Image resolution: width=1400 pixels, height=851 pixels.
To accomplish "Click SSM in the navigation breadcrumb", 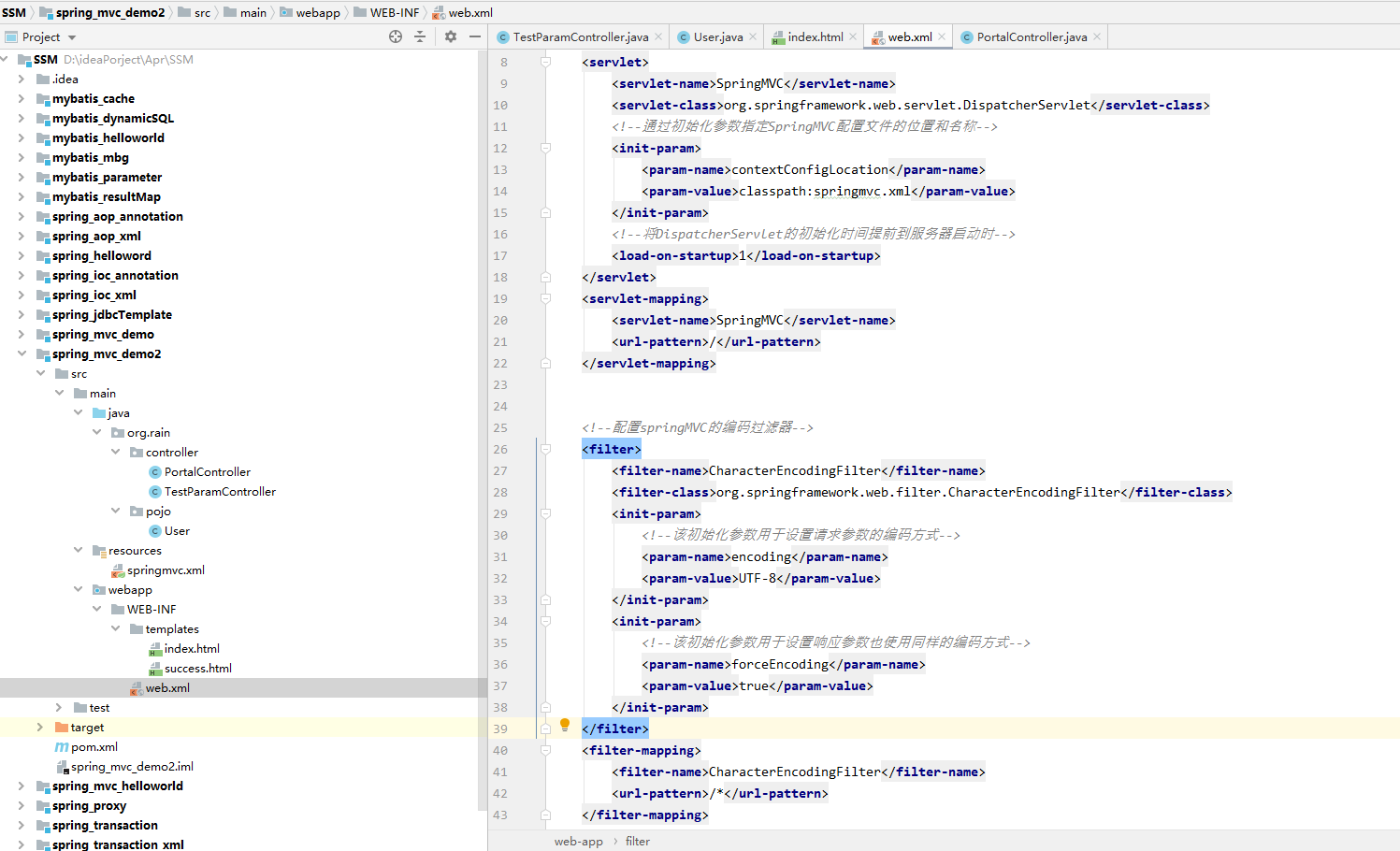I will [14, 12].
